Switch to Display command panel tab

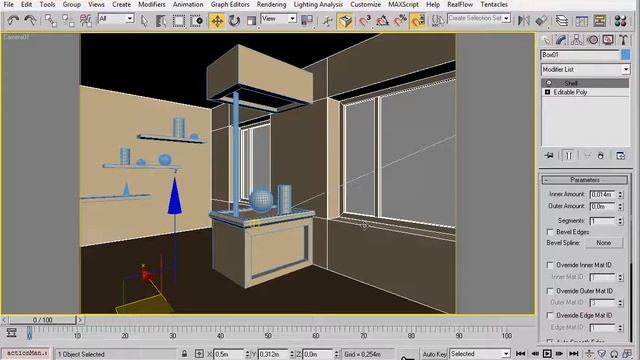pos(608,40)
